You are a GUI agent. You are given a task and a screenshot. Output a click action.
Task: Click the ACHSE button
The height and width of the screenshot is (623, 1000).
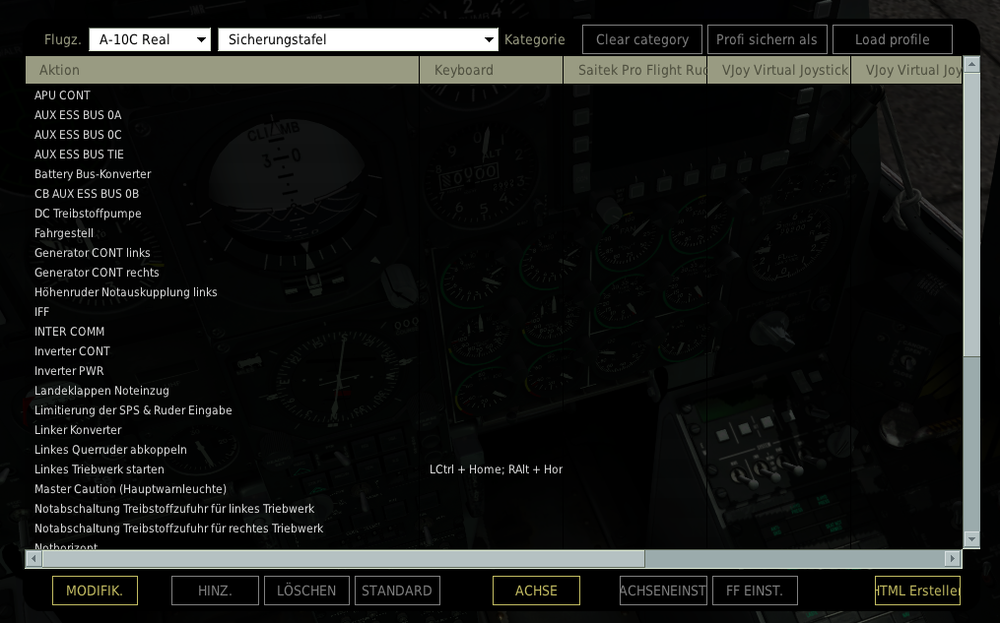(x=536, y=590)
